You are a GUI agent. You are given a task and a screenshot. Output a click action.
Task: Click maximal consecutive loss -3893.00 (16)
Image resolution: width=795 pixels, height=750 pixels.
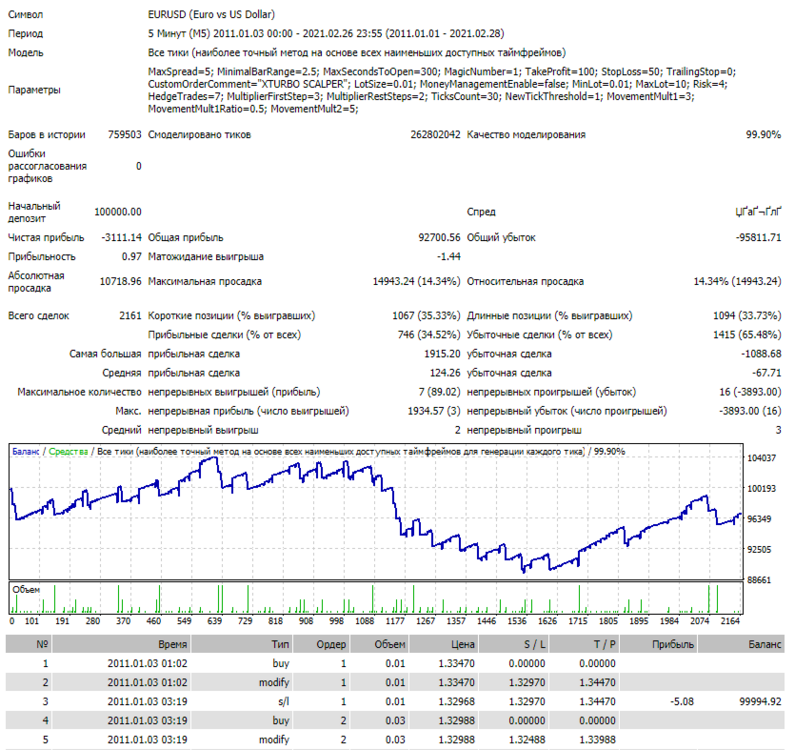point(750,411)
